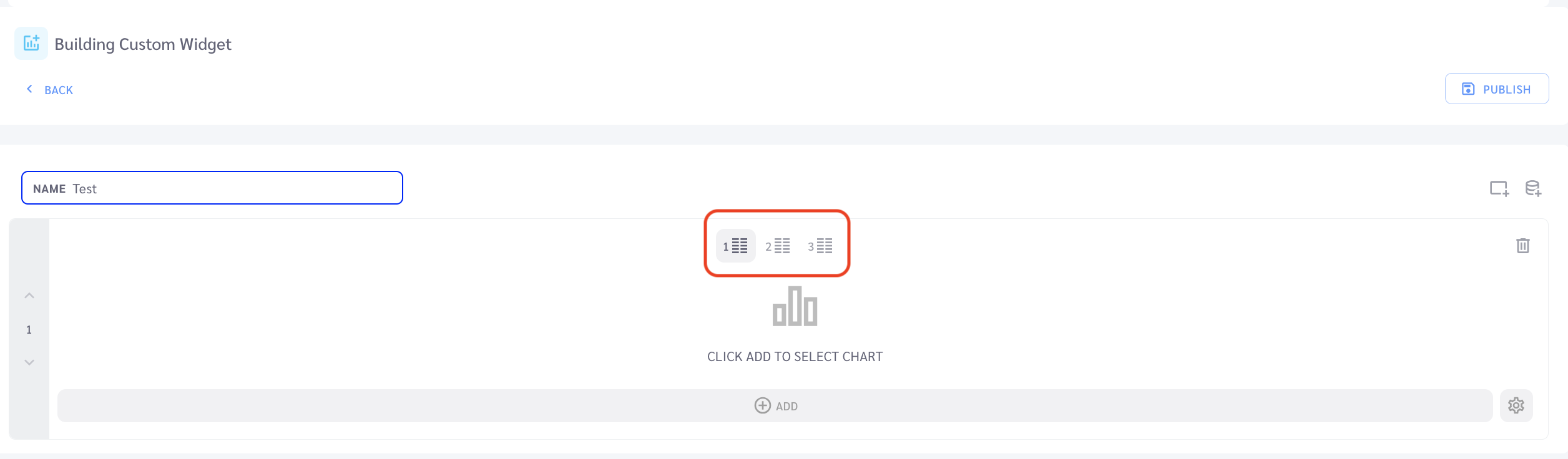Open row settings with the gear icon
This screenshot has height=459, width=1568.
click(x=1516, y=405)
